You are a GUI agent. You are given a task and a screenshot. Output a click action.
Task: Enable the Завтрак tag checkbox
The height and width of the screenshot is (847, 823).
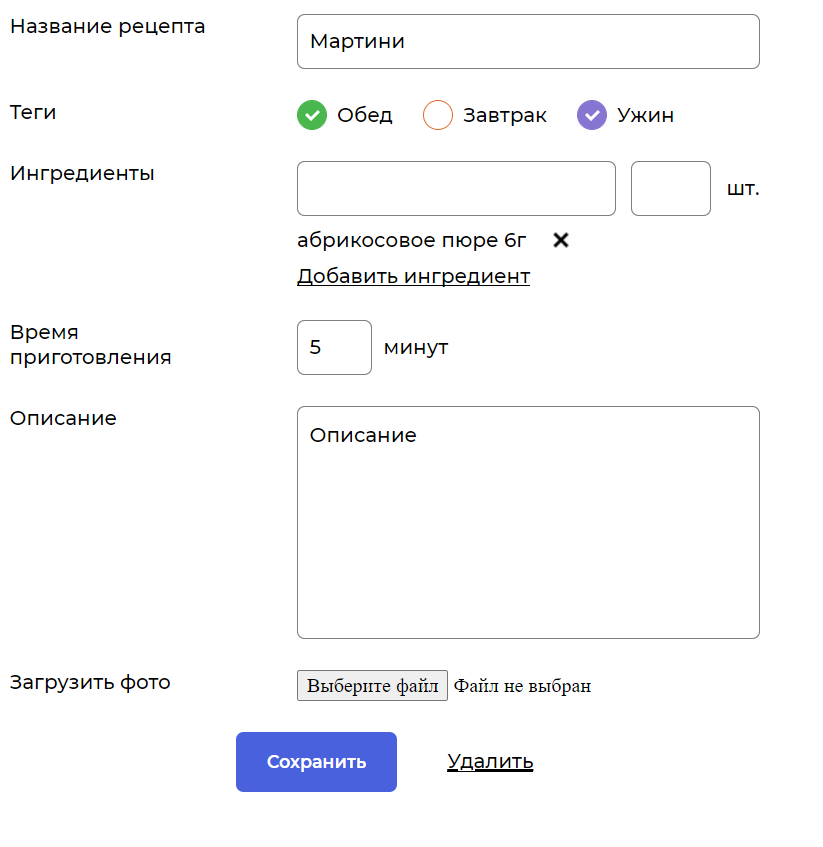click(x=438, y=115)
